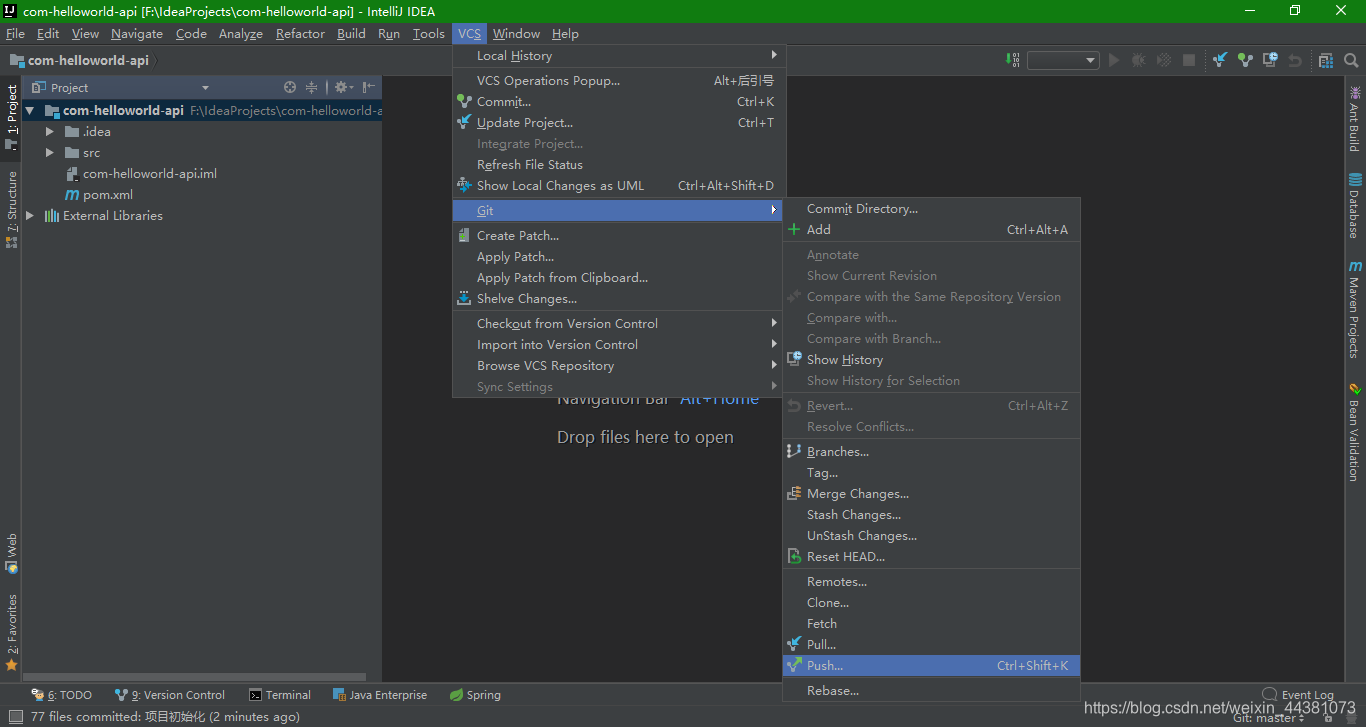
Task: Open the Window menu
Action: [x=516, y=34]
